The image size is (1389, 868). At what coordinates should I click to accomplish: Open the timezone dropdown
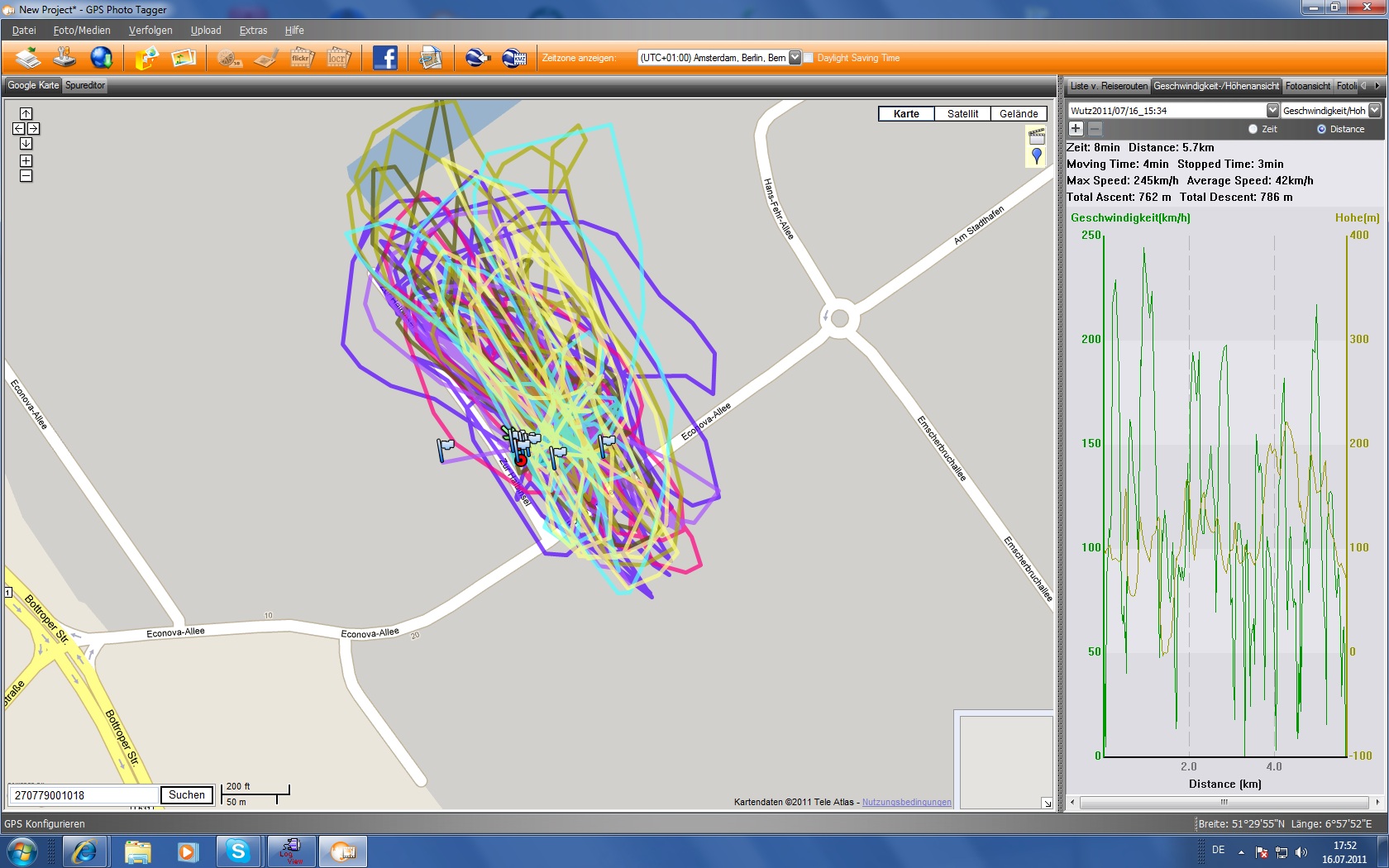[795, 58]
